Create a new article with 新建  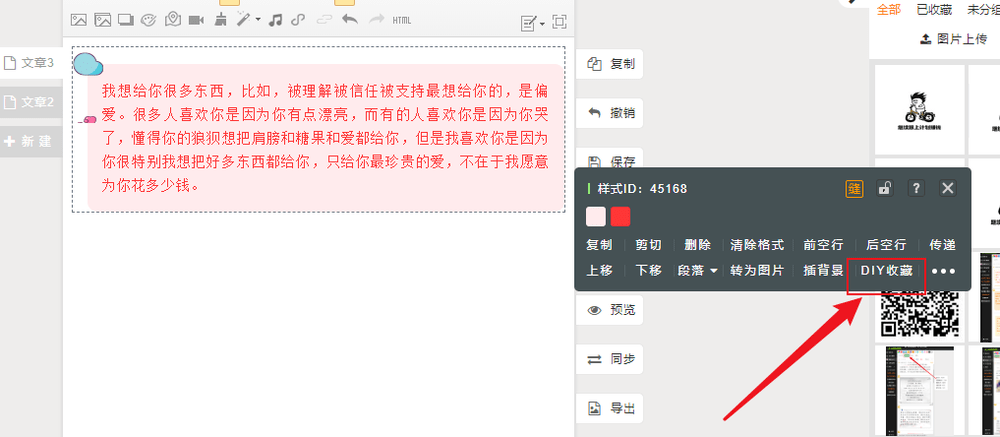31,141
